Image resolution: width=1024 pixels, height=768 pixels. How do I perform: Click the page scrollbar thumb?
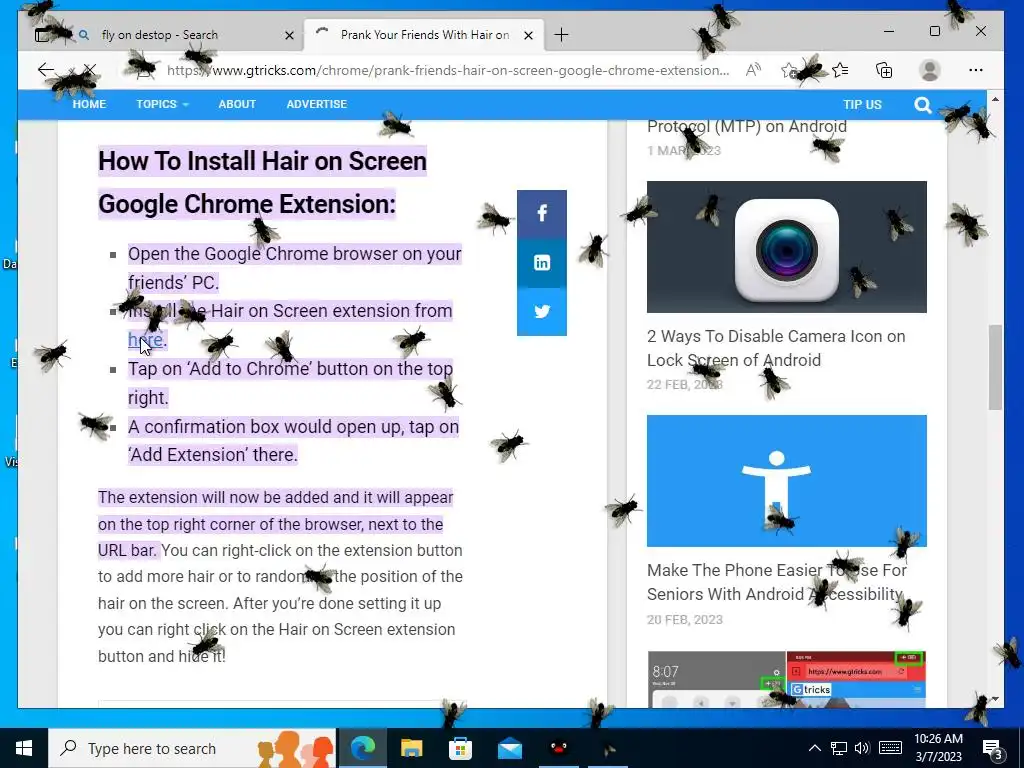(x=995, y=367)
